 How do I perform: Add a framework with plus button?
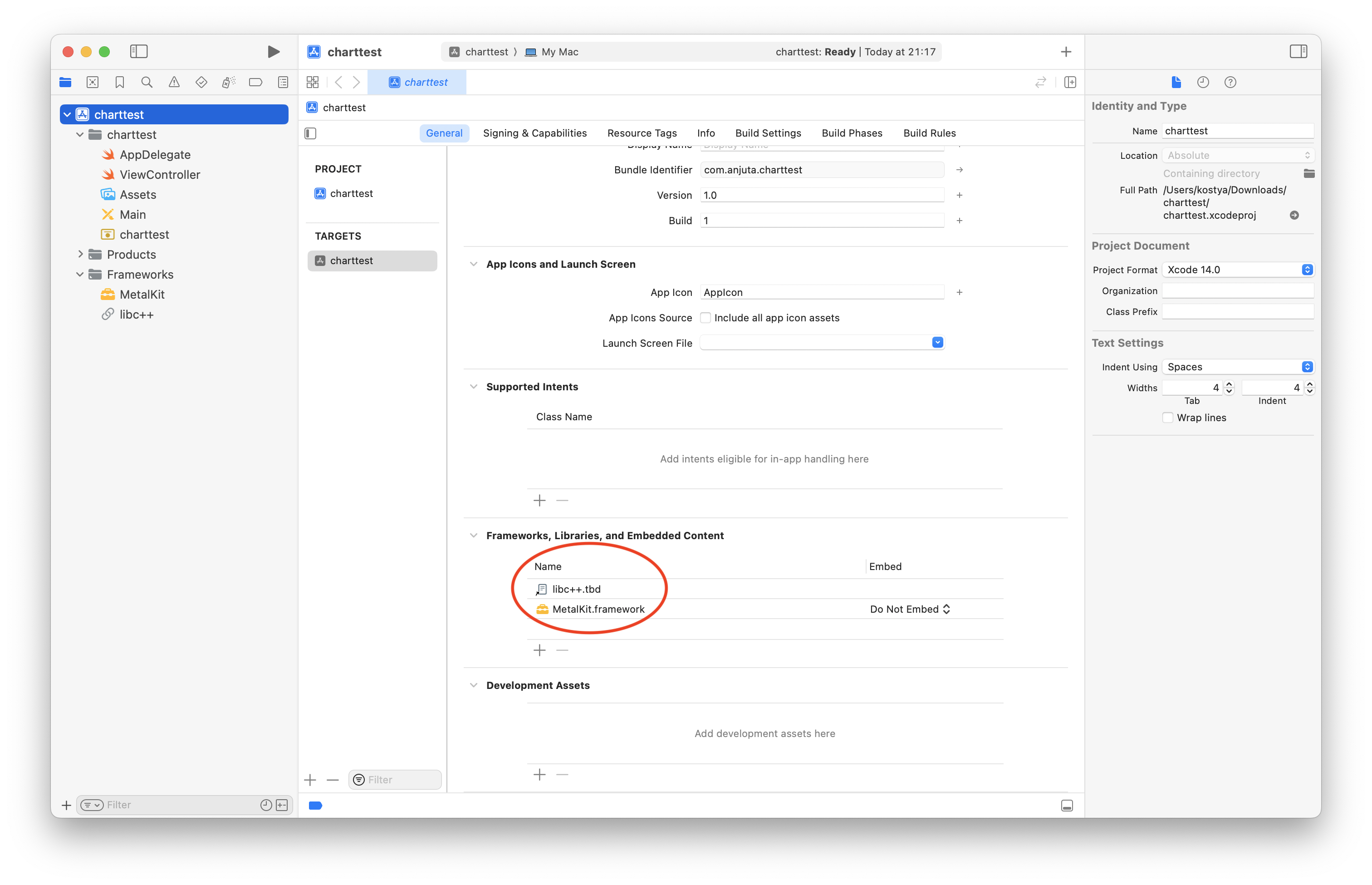[539, 650]
